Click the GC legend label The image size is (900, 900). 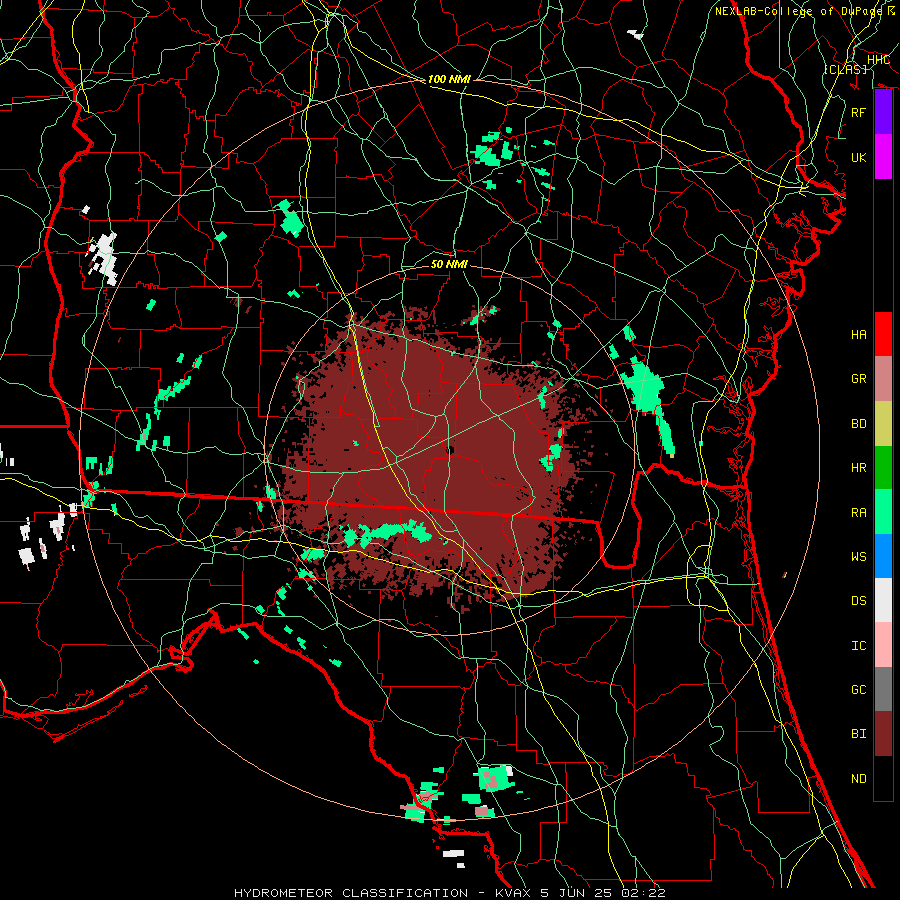coord(858,690)
